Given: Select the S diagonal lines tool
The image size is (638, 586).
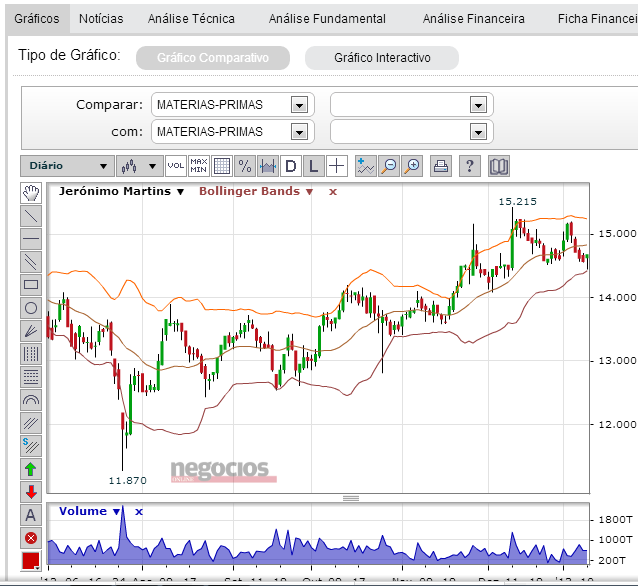Looking at the screenshot, I should point(31,446).
